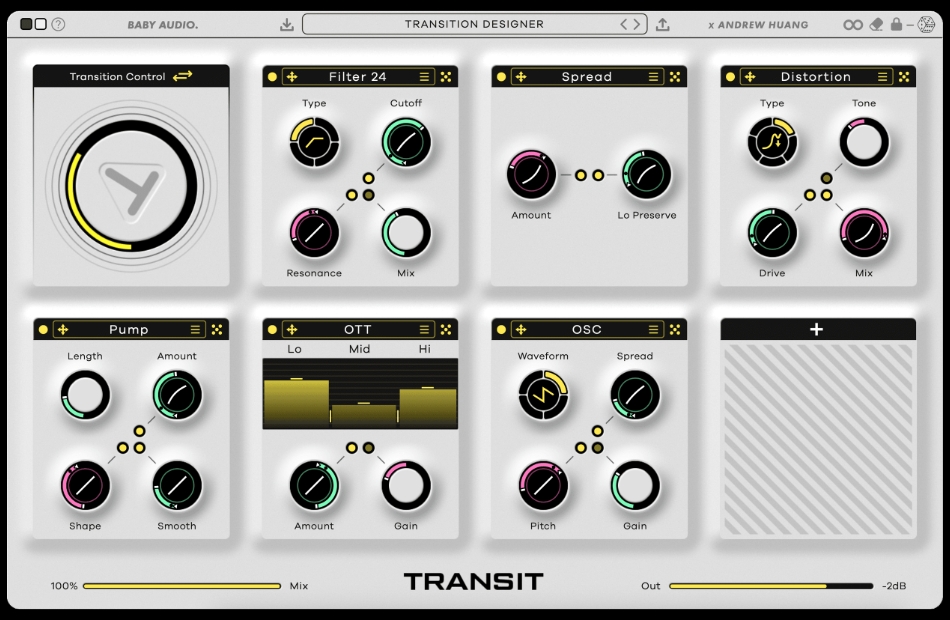
Task: Click the Out level slider
Action: (x=771, y=586)
